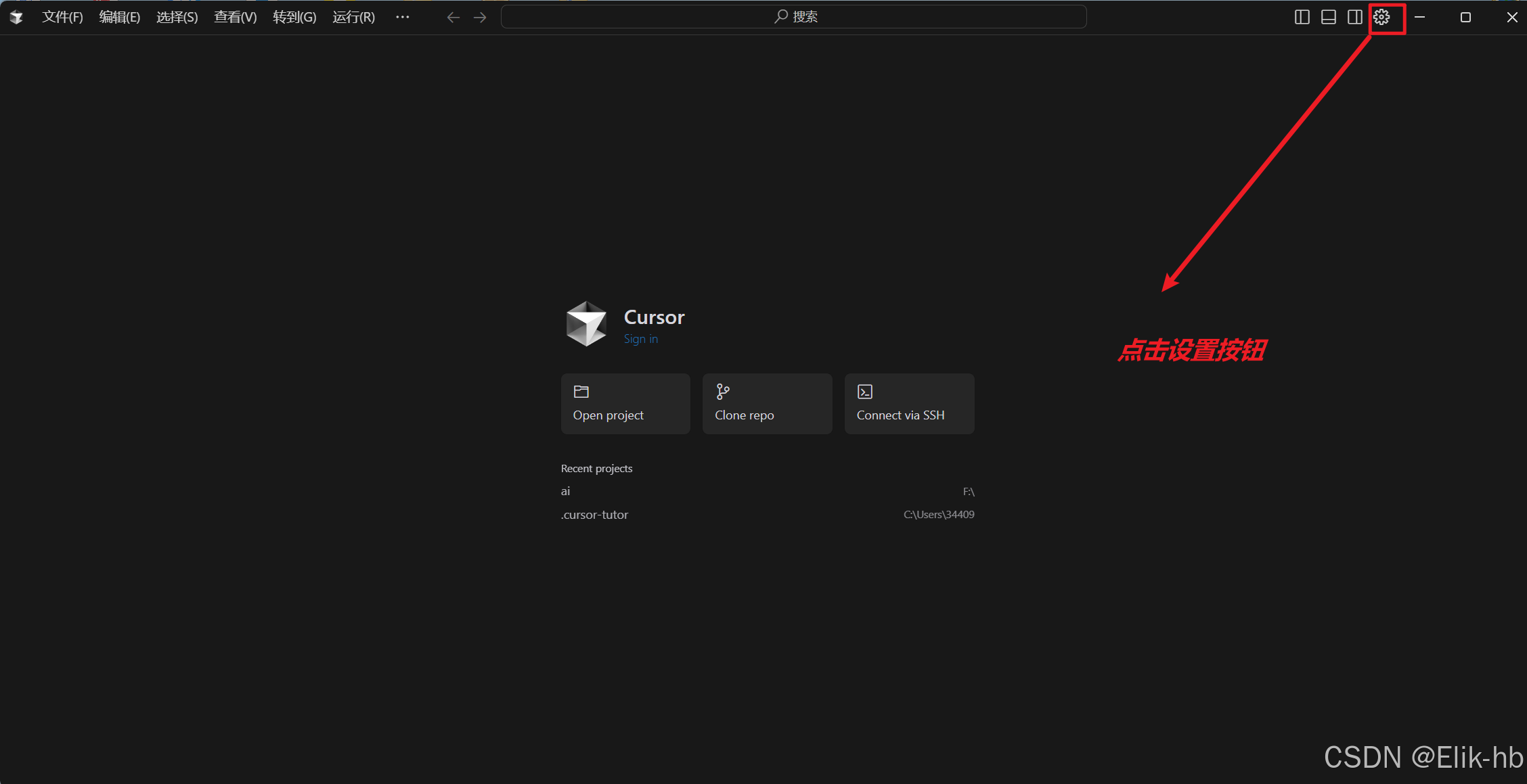Open the .cursor-tutor recent project

tap(594, 515)
